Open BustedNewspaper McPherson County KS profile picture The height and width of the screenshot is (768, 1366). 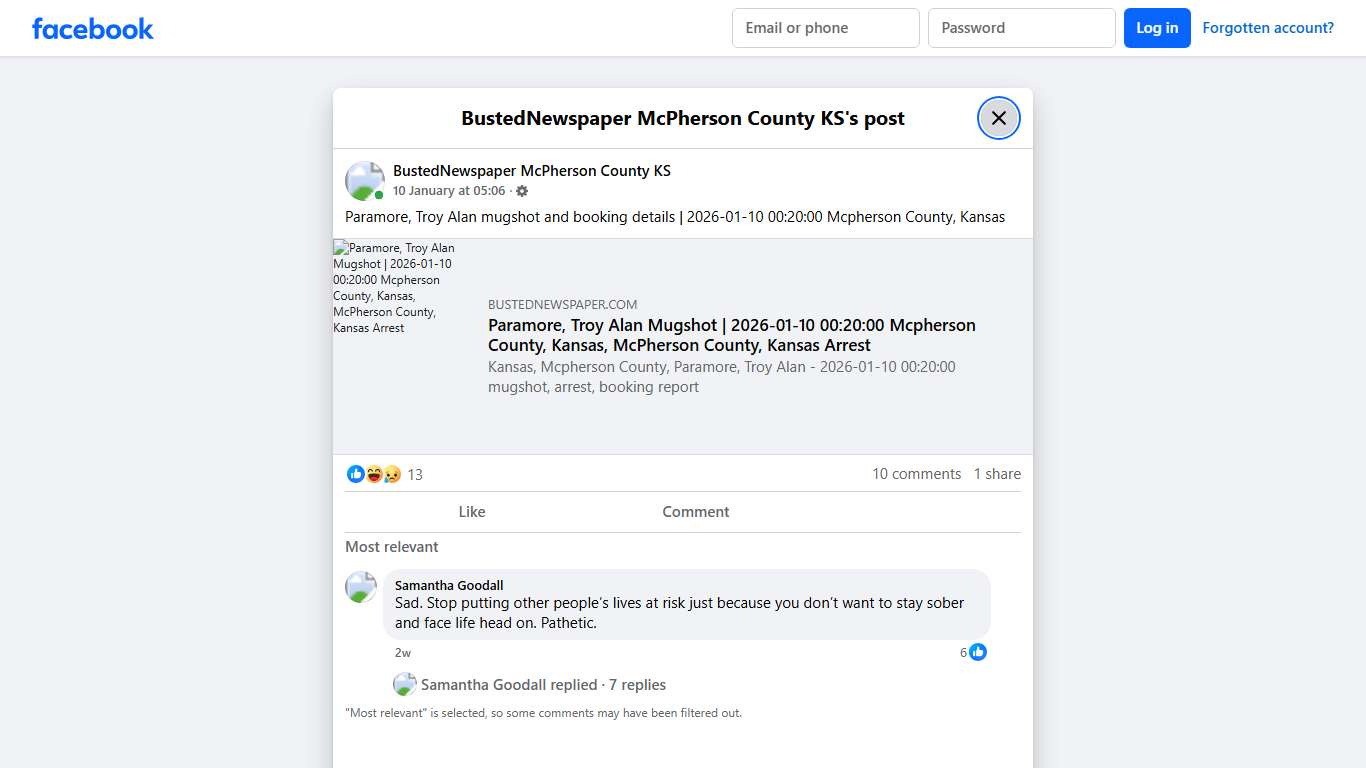pyautogui.click(x=364, y=181)
